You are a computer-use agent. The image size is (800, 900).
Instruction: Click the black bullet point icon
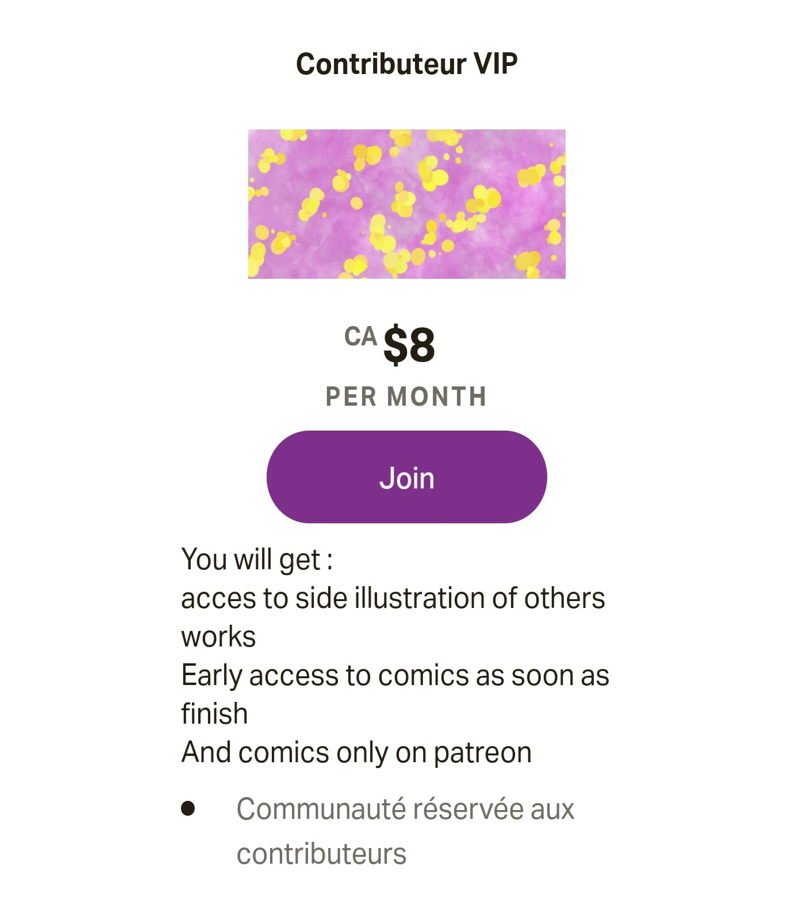click(188, 808)
